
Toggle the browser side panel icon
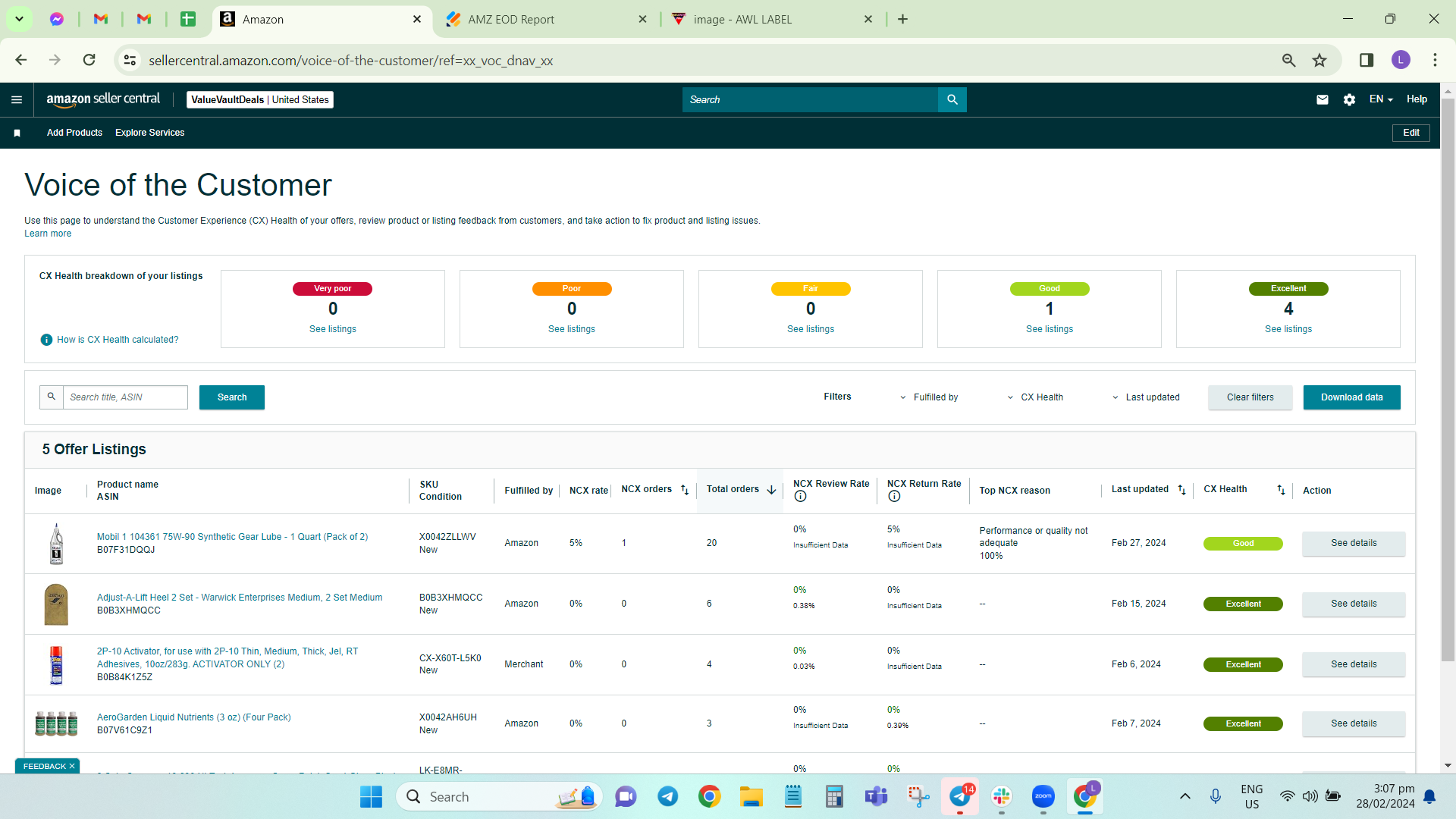coord(1367,60)
